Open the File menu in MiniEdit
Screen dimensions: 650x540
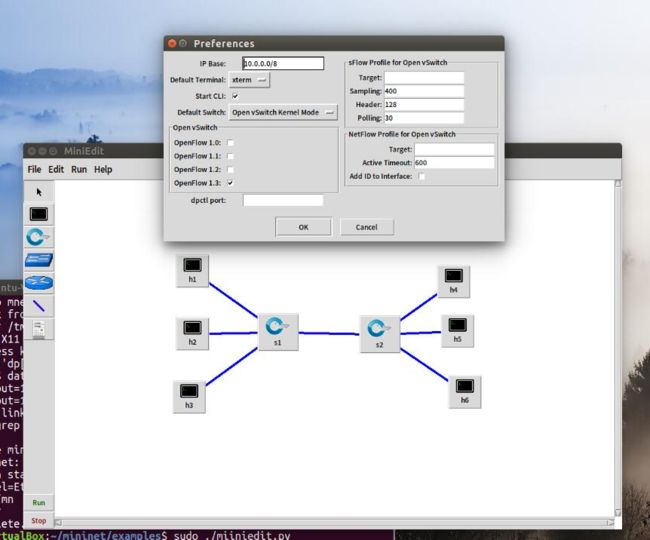tap(34, 169)
